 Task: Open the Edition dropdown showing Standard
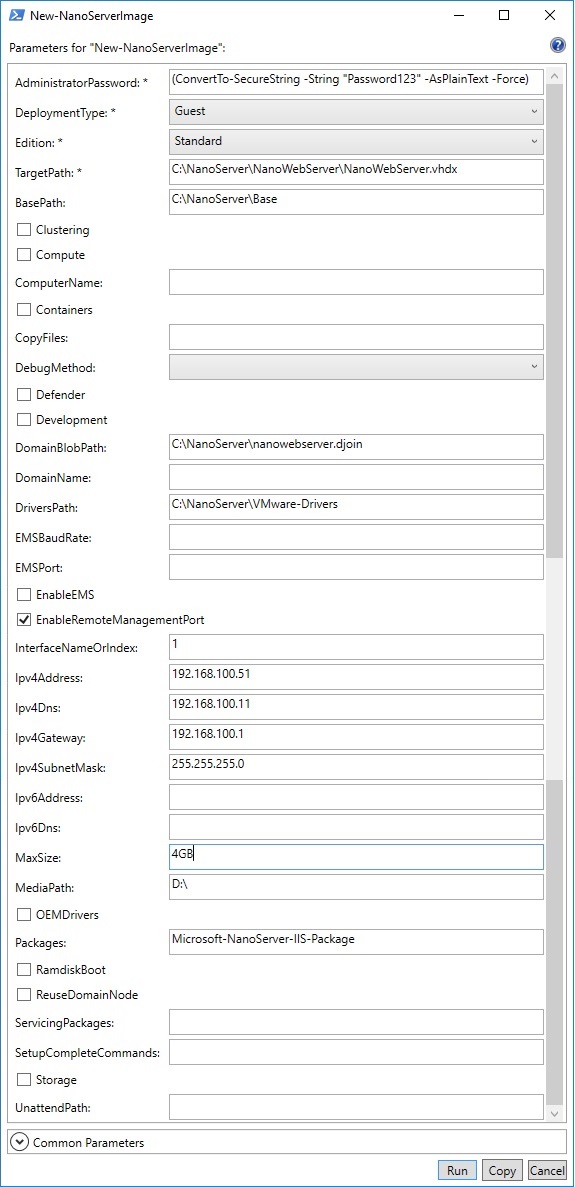356,141
